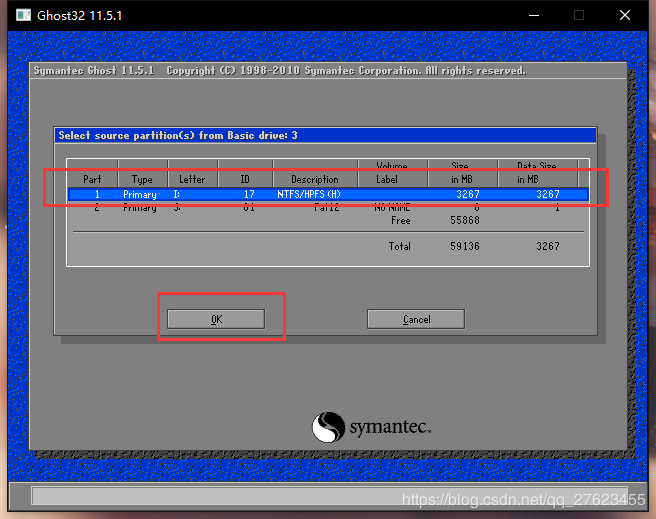Click the Size in MB column header
The image size is (656, 519).
coord(462,173)
